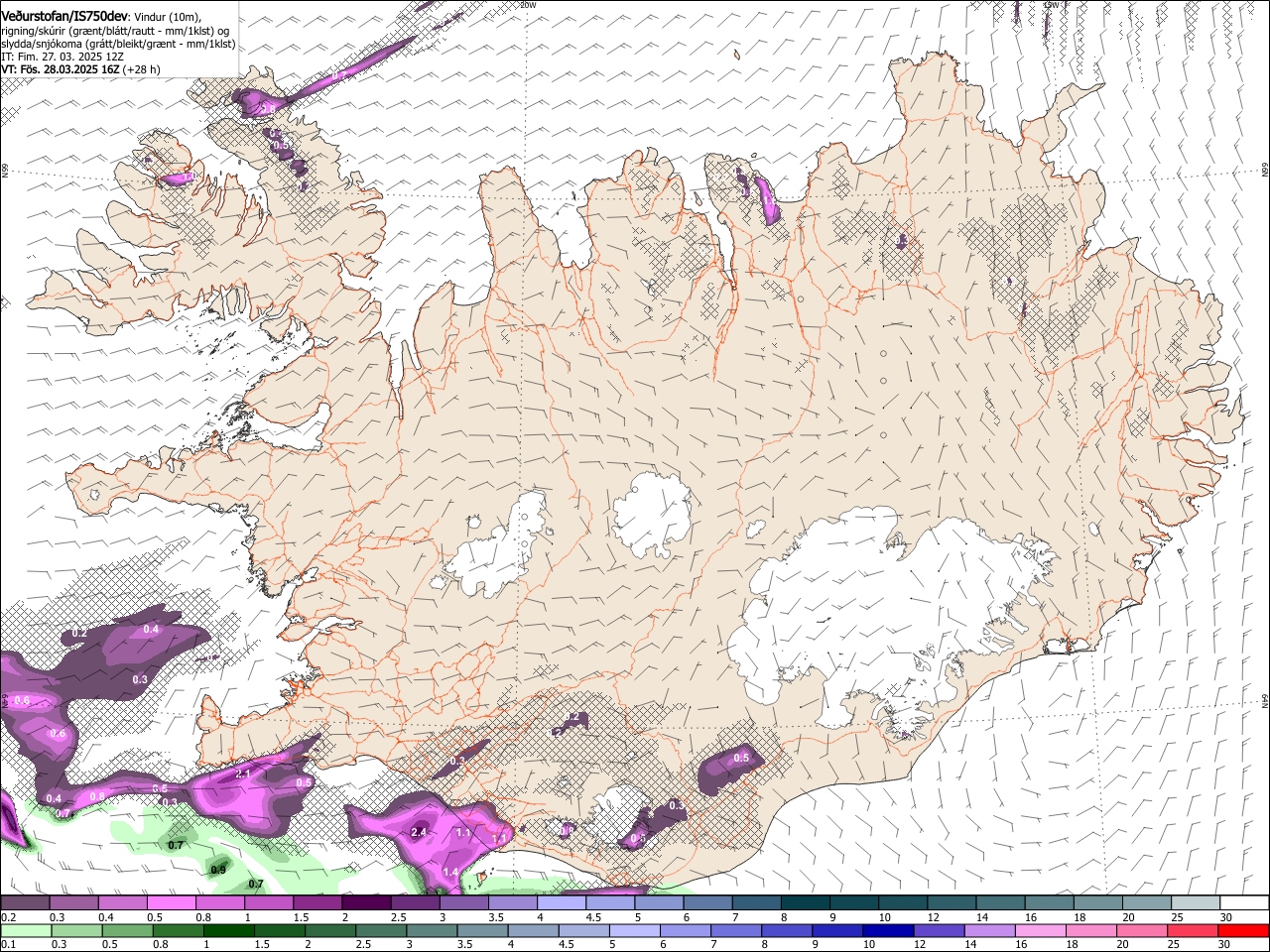This screenshot has height=952, width=1270.
Task: Click the "2.4" precipitation value on the map
Action: pyautogui.click(x=419, y=832)
